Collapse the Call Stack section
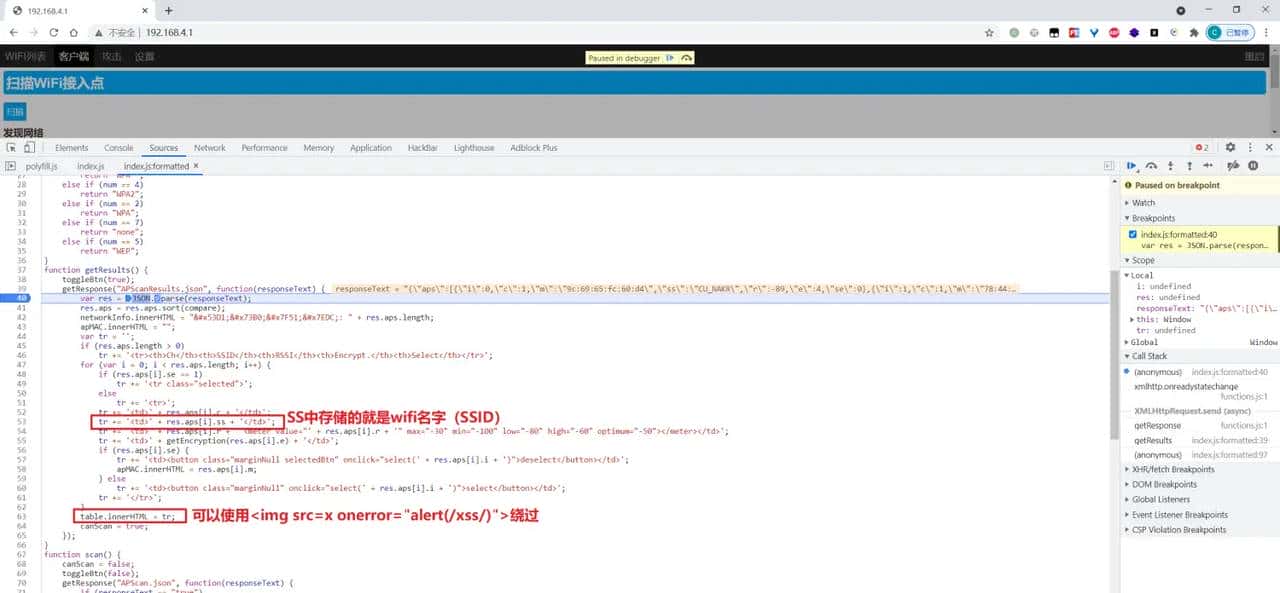 1129,355
